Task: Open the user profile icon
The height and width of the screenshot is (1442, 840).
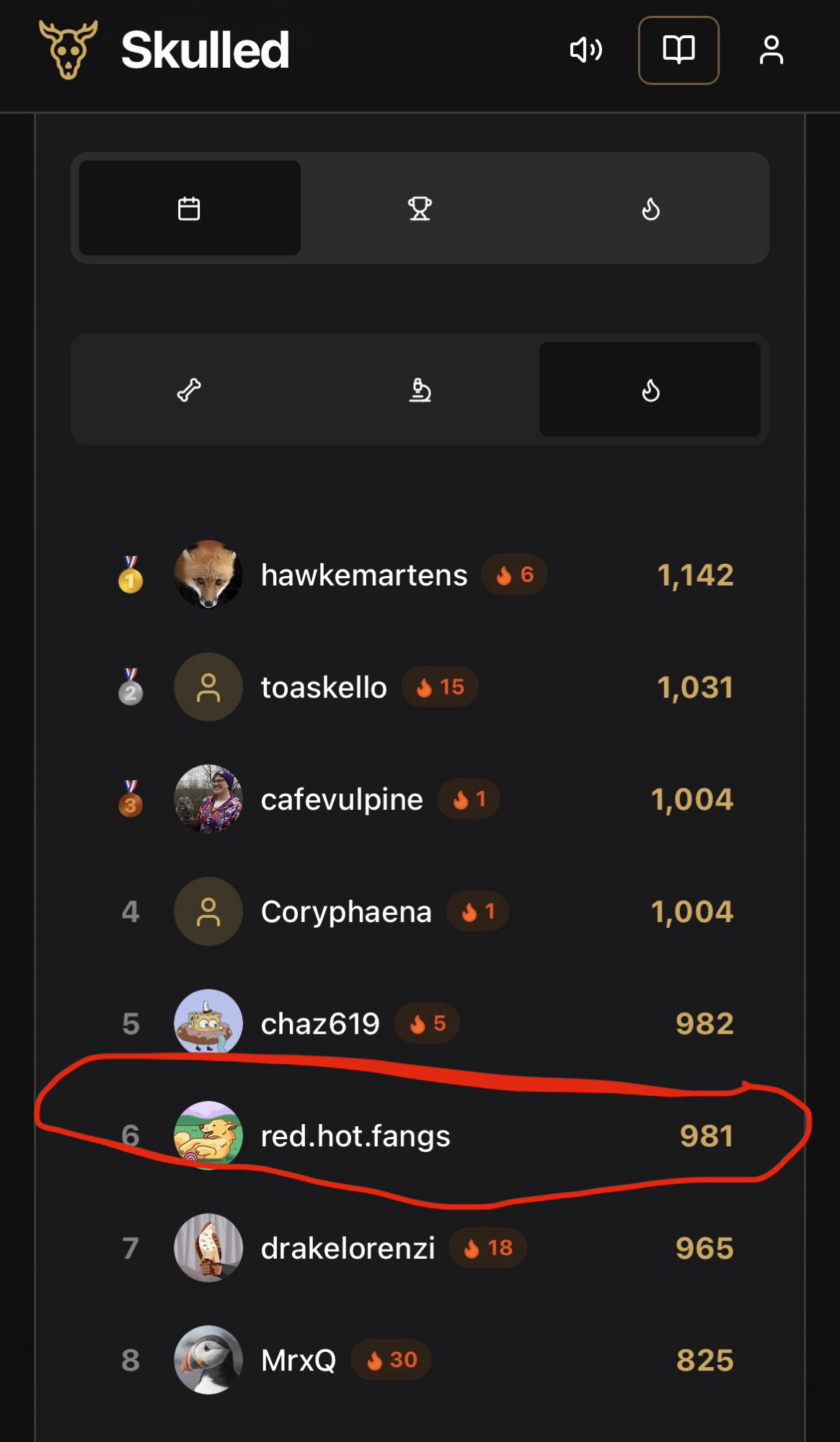Action: [x=771, y=50]
